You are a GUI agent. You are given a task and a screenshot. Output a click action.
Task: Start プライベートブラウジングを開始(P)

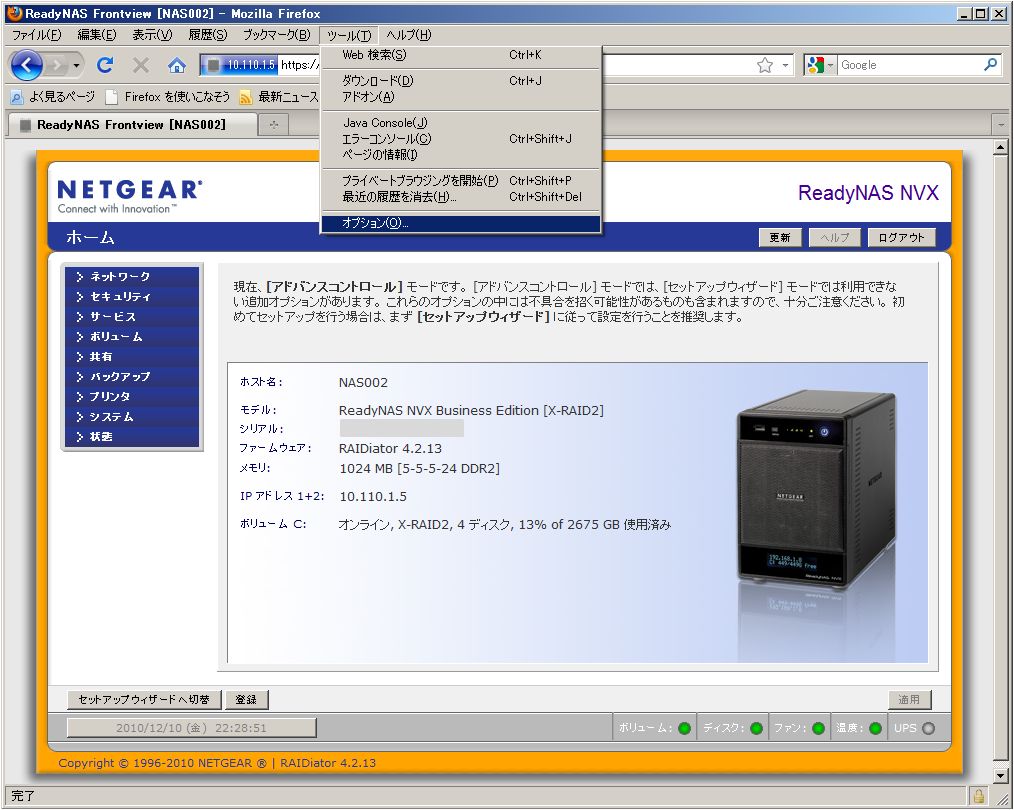460,181
